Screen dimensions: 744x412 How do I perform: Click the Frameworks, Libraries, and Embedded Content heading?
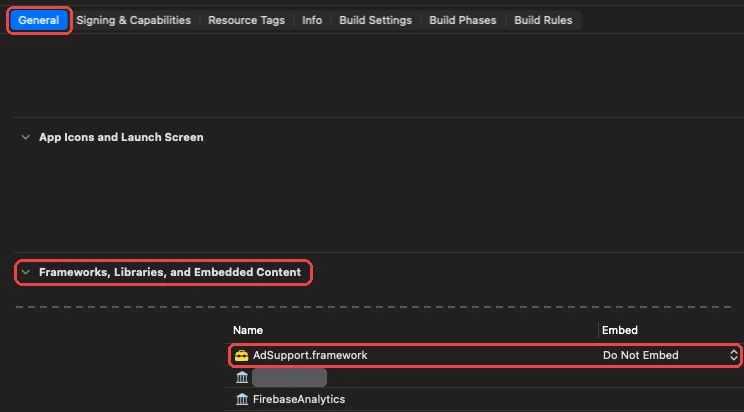pyautogui.click(x=170, y=272)
